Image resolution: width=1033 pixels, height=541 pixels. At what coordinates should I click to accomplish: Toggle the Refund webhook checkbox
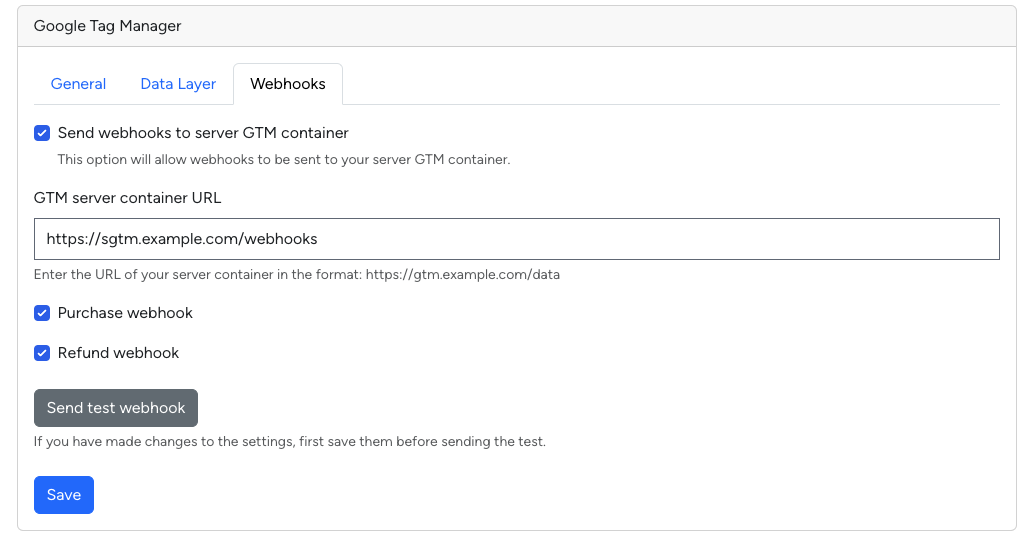42,353
